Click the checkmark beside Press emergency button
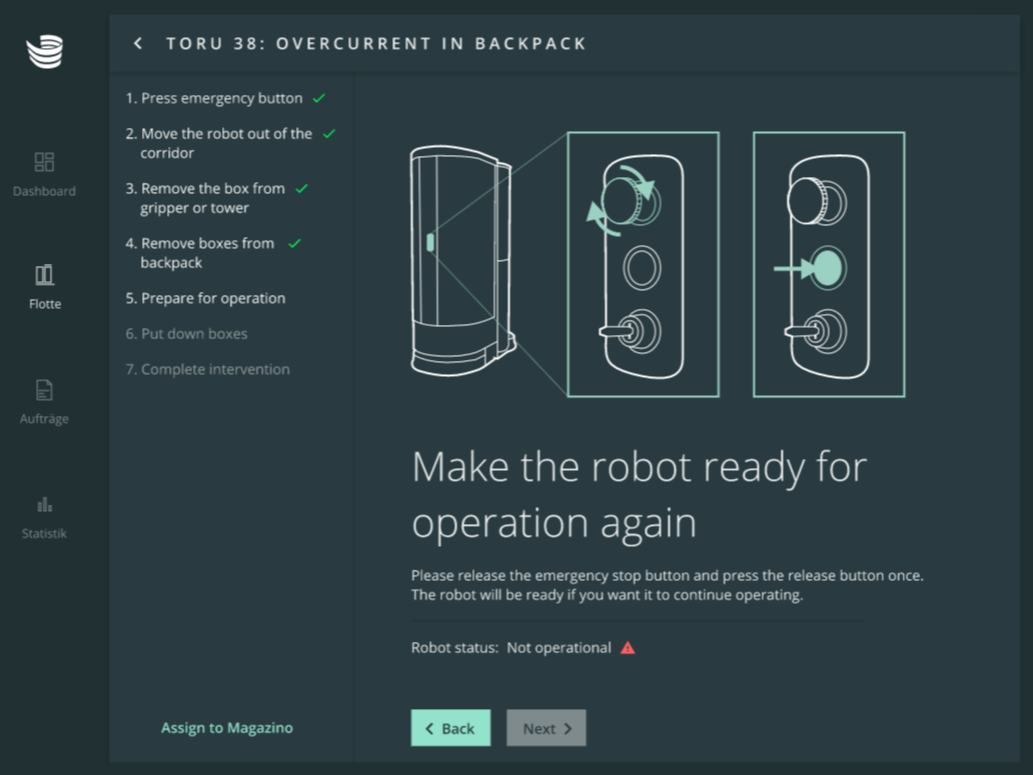The image size is (1033, 775). [x=319, y=98]
